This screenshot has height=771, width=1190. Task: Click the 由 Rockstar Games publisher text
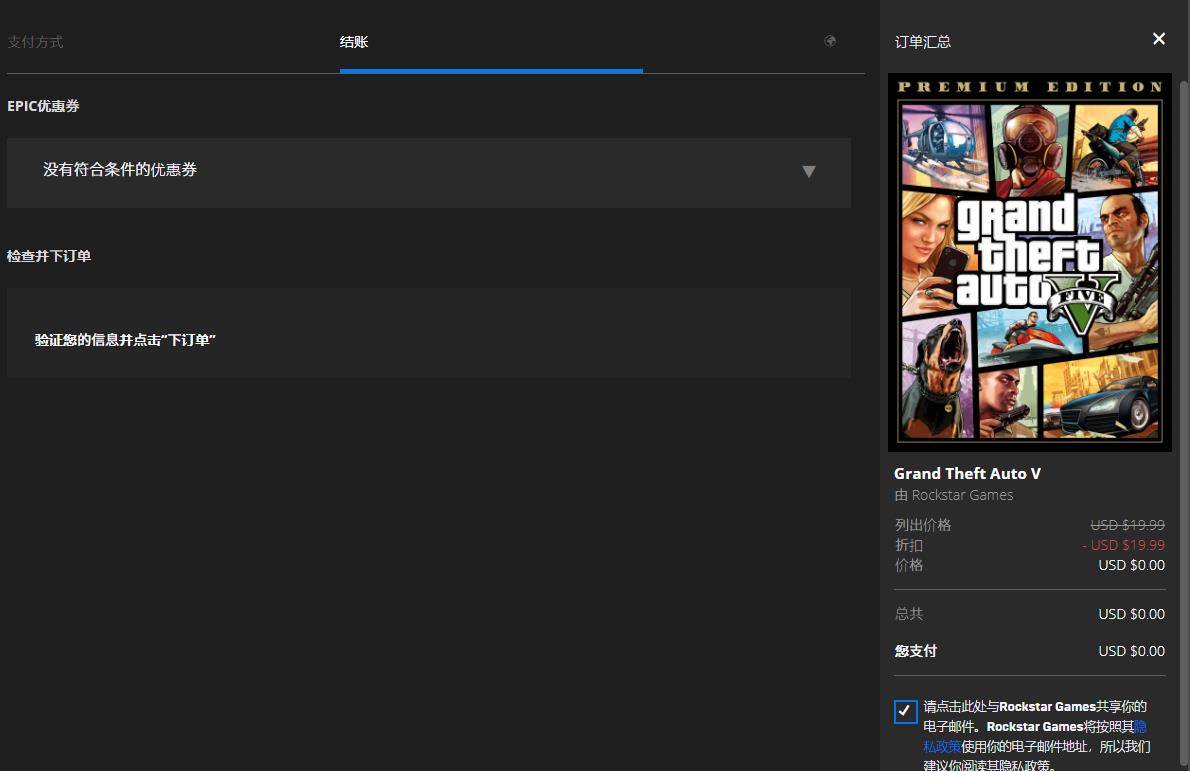click(x=953, y=495)
